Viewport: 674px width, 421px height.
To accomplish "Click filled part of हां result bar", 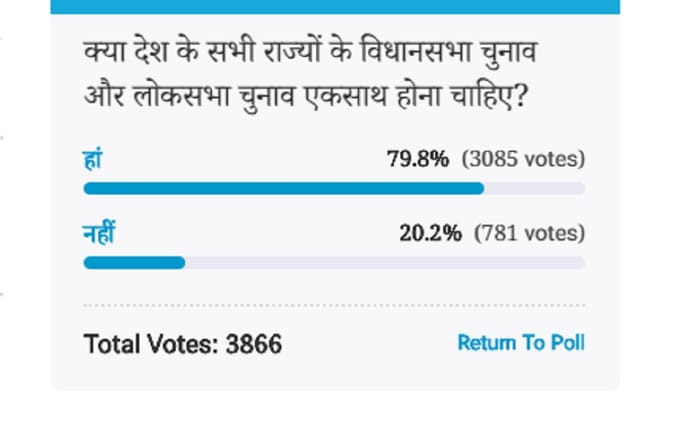I will pyautogui.click(x=280, y=188).
